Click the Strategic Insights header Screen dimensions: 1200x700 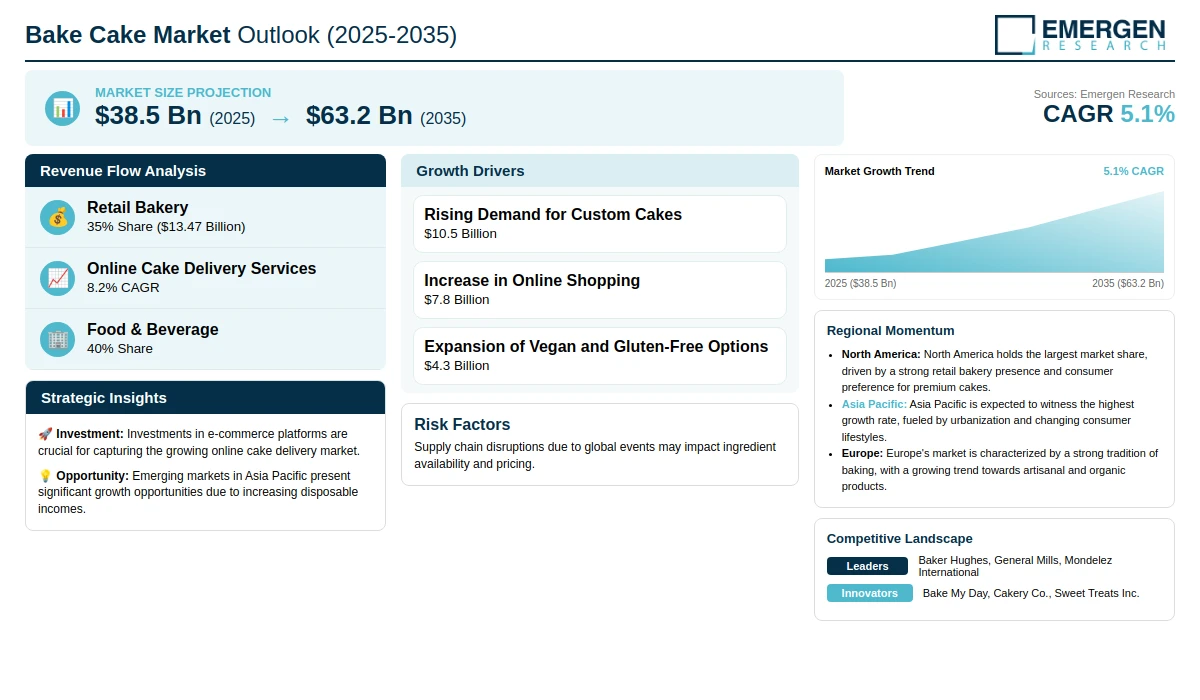pyautogui.click(x=205, y=397)
